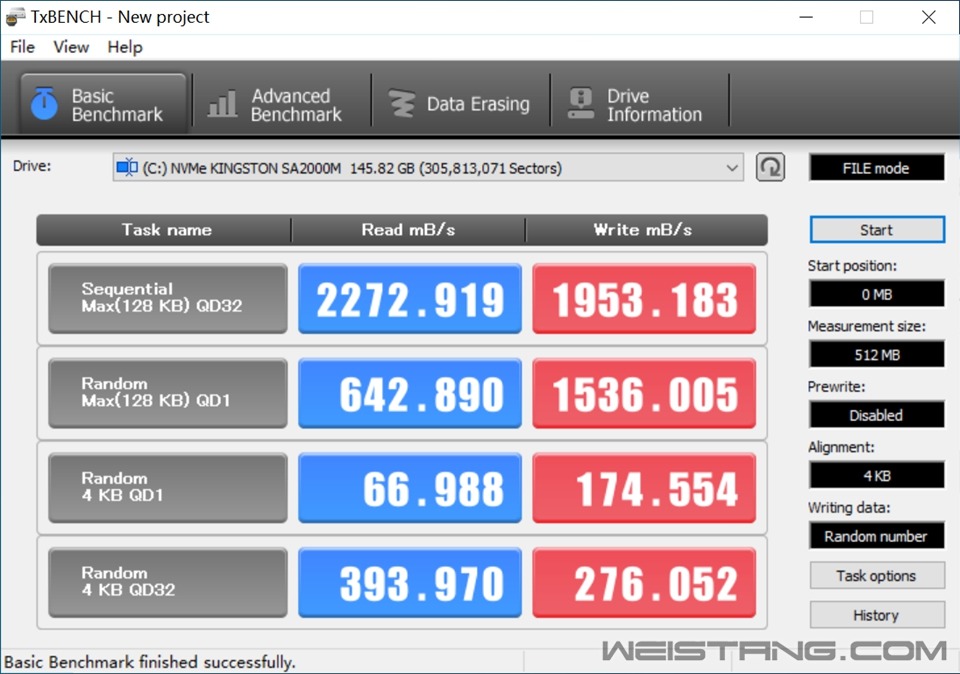The image size is (960, 674).
Task: Open the Task options dialog
Action: pyautogui.click(x=876, y=576)
